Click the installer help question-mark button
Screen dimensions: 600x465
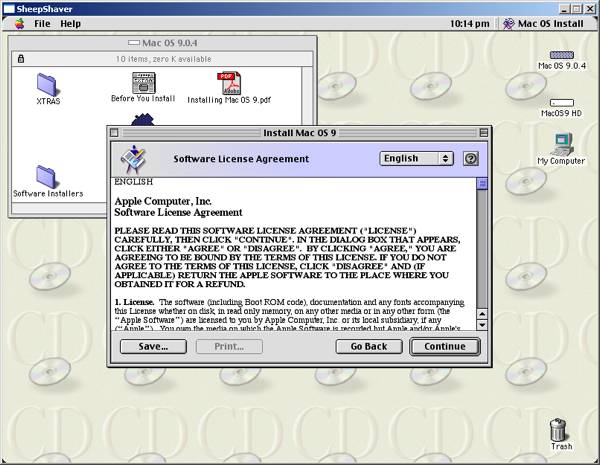coord(471,158)
